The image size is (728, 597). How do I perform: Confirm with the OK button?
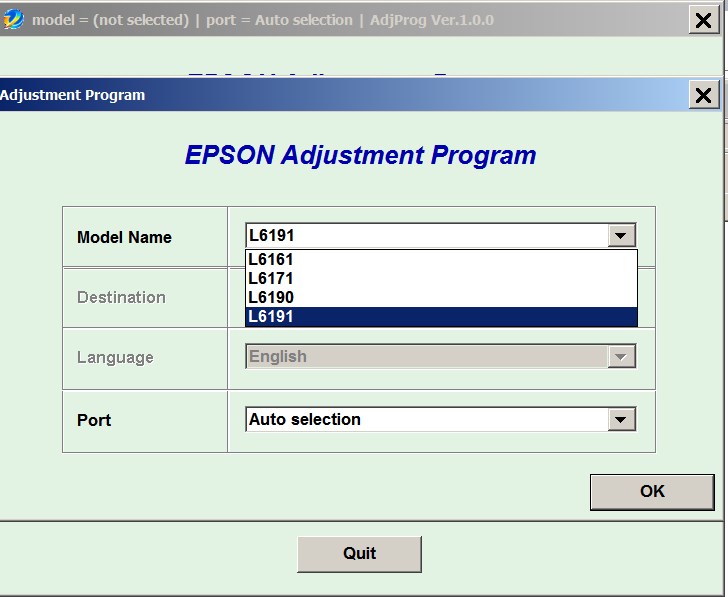click(652, 492)
